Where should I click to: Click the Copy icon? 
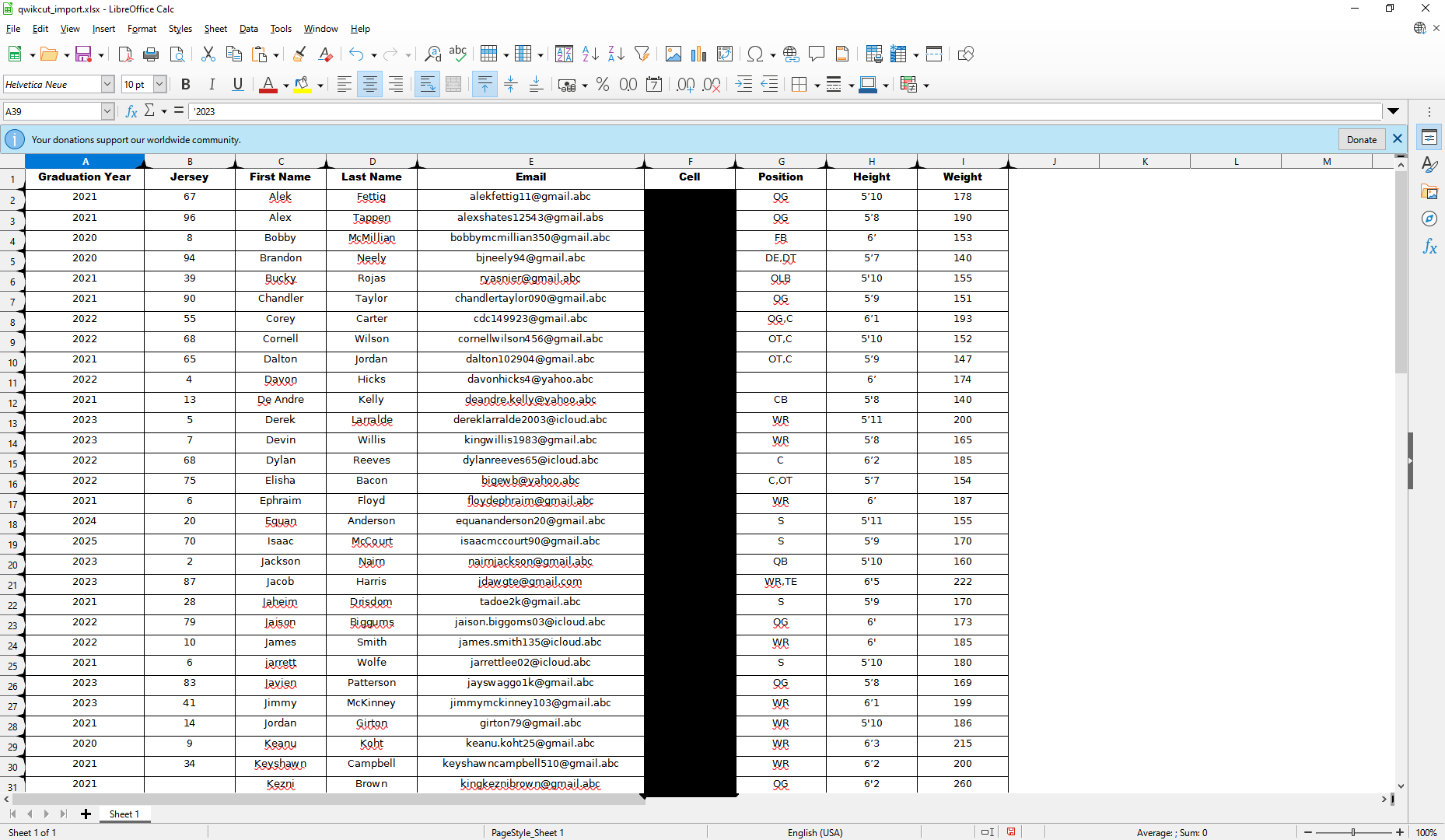click(x=233, y=54)
